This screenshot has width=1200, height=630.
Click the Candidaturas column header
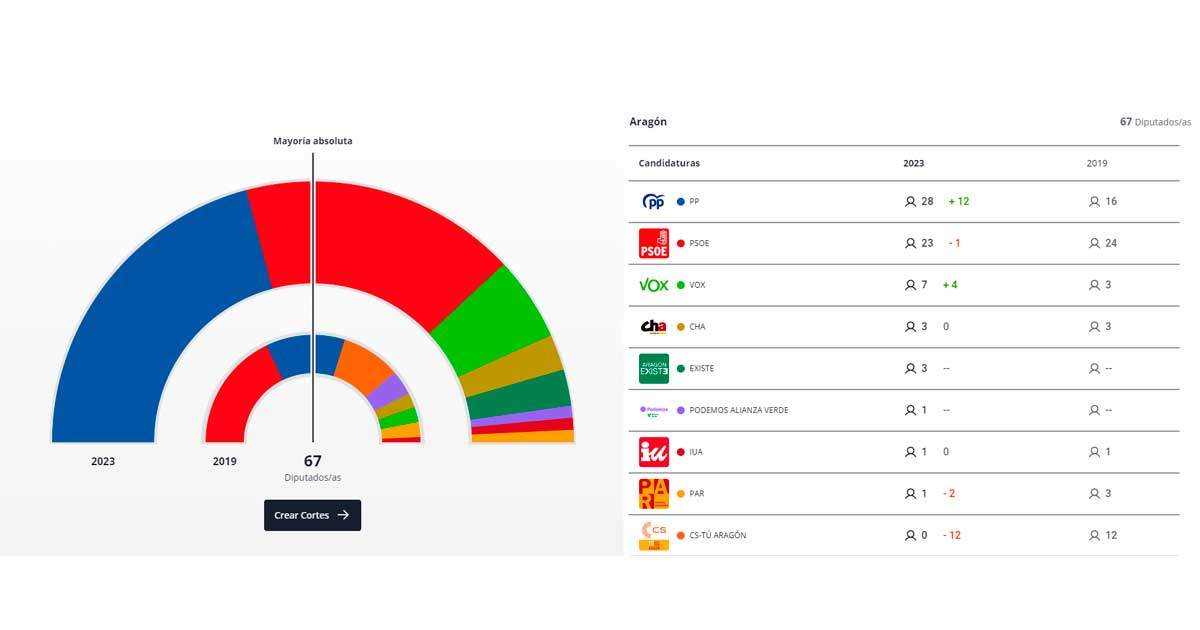coord(669,163)
